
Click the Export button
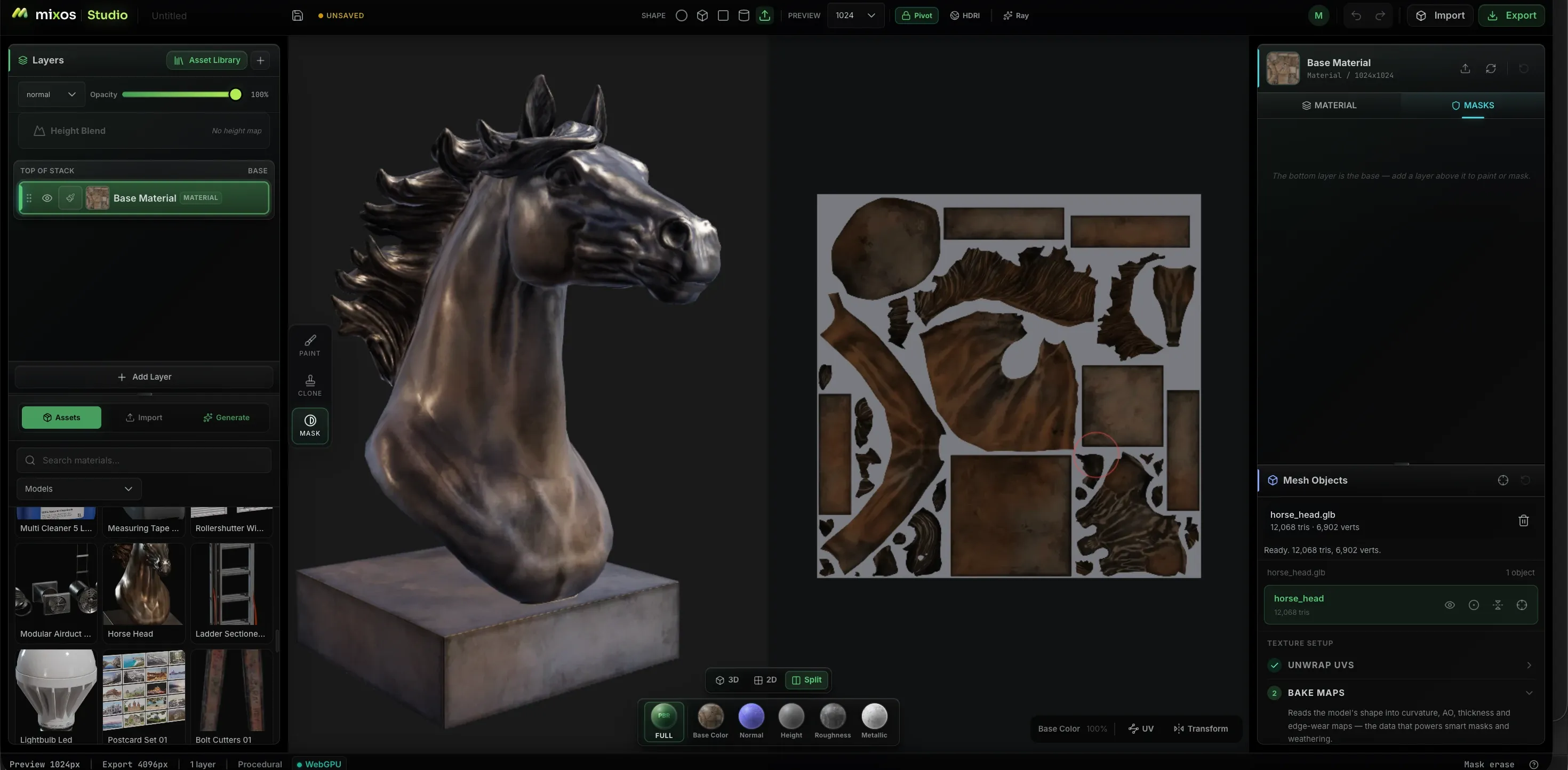tap(1511, 15)
